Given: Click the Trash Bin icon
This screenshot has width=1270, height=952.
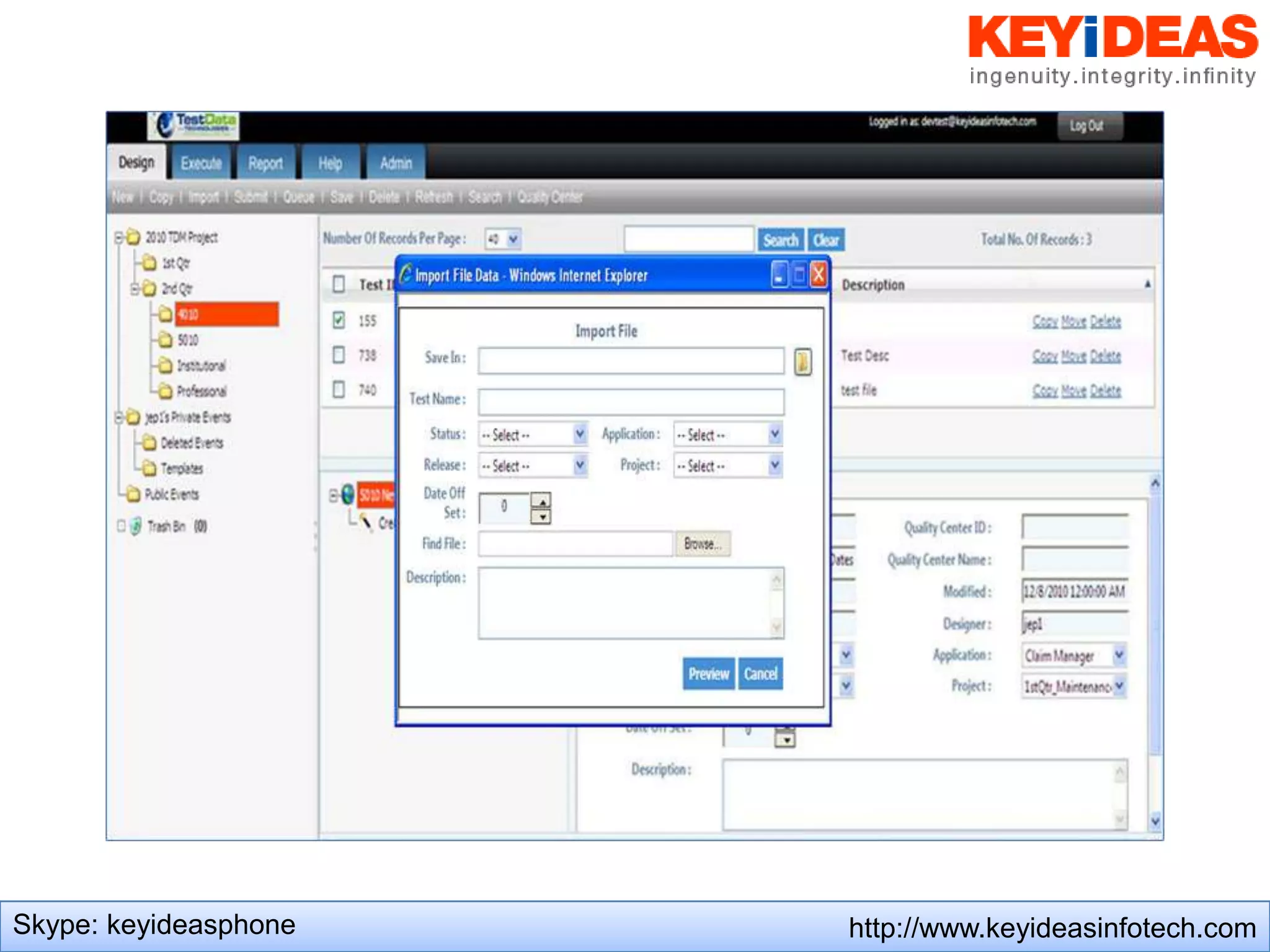Looking at the screenshot, I should 136,526.
